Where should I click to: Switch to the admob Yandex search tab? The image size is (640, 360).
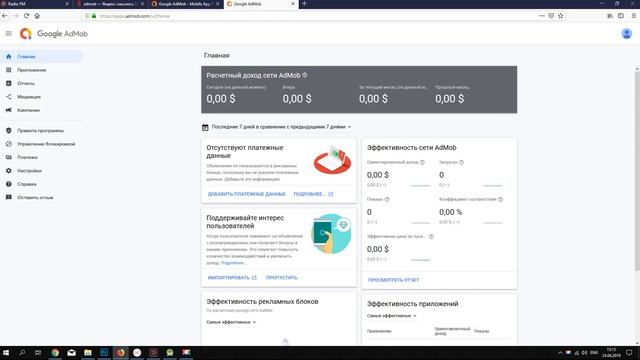[x=110, y=4]
